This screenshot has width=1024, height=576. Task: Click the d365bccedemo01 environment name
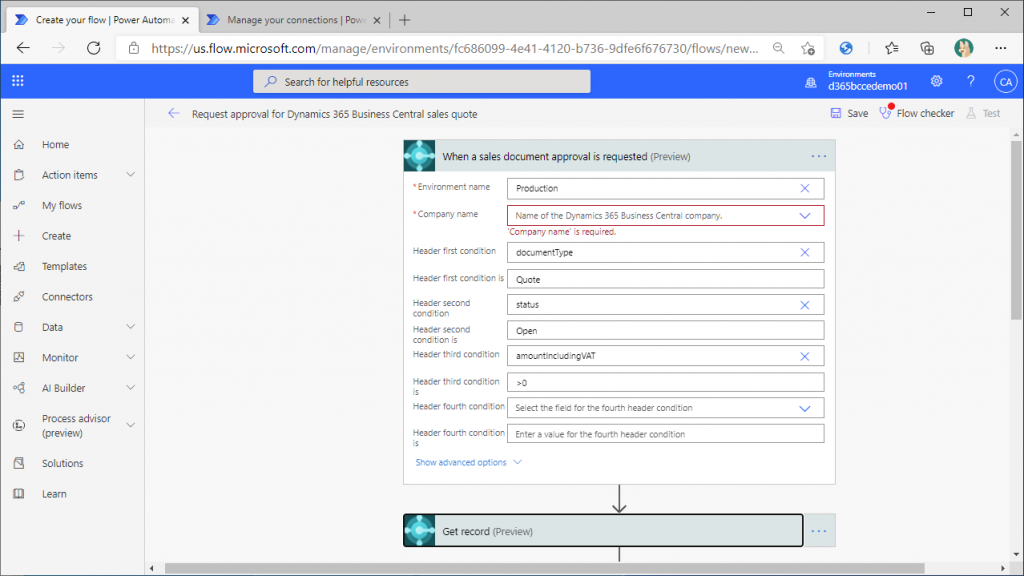[x=867, y=86]
